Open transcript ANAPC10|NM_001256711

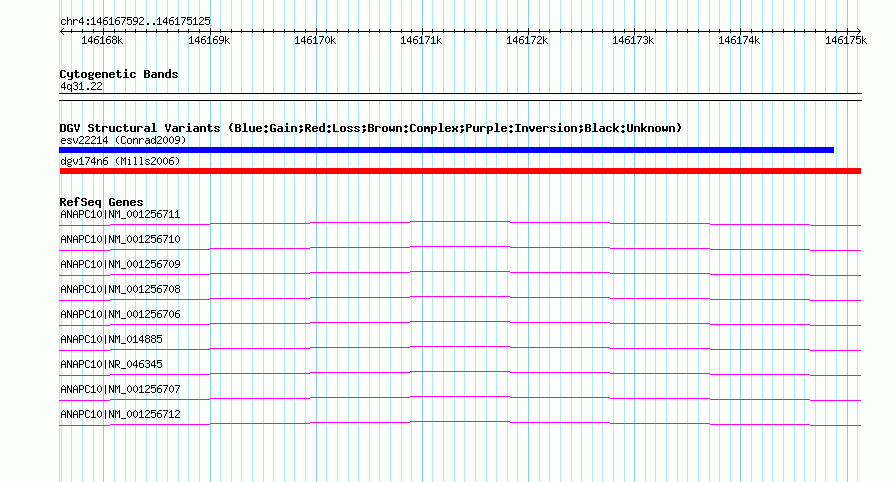pyautogui.click(x=120, y=215)
